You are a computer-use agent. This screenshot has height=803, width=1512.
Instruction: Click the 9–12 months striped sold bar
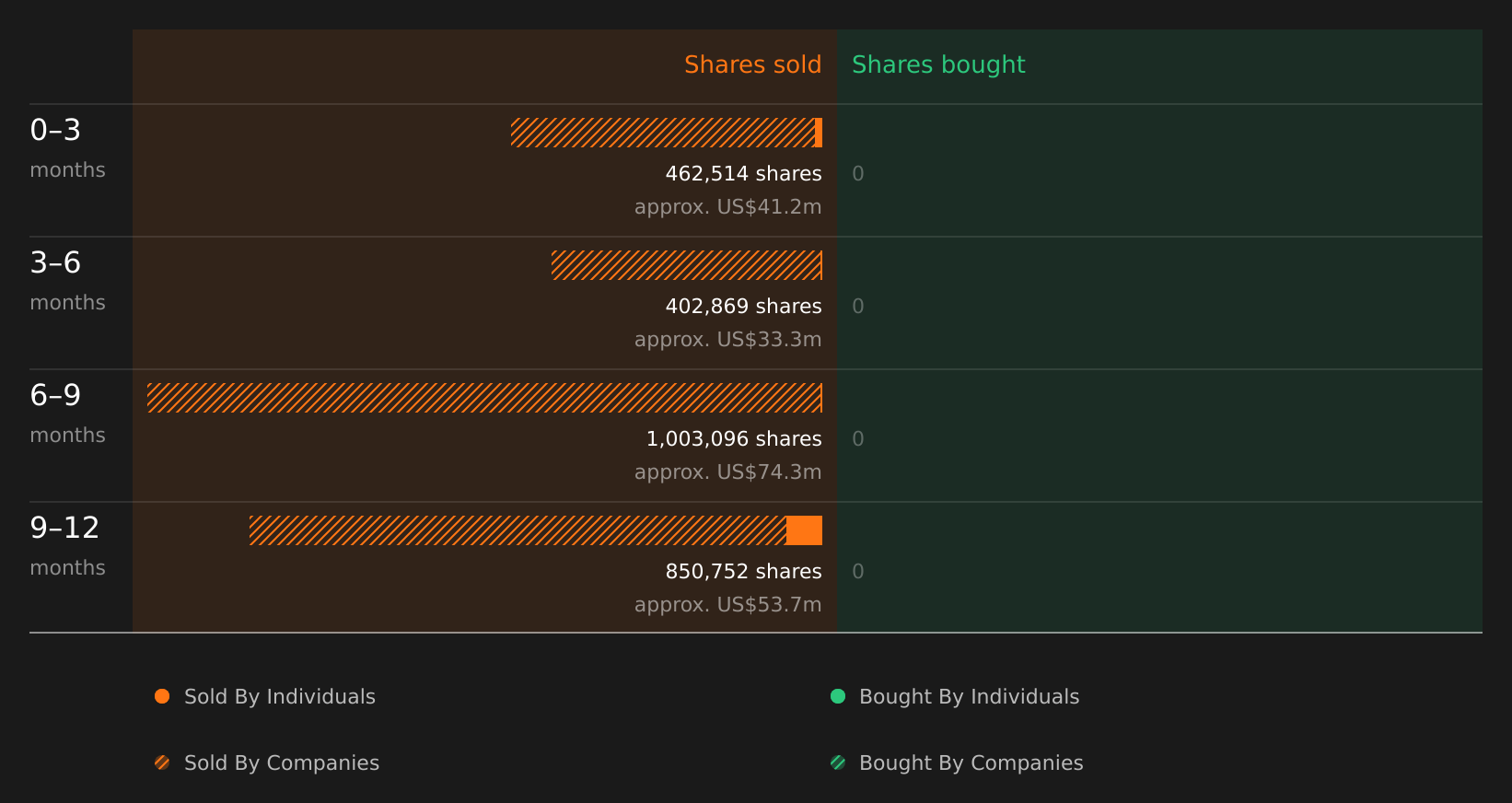(x=518, y=530)
